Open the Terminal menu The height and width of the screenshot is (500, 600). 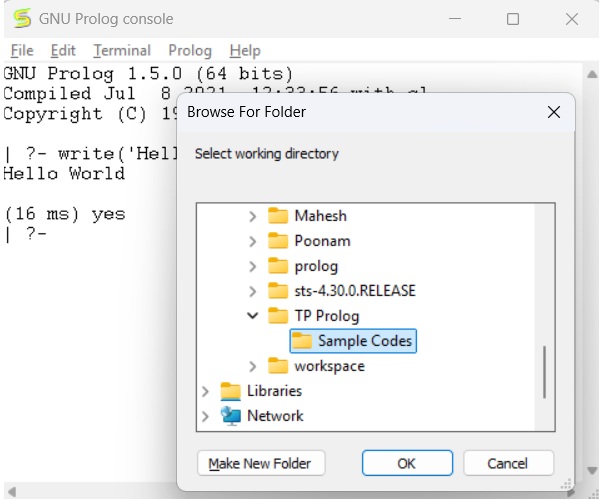coord(122,51)
